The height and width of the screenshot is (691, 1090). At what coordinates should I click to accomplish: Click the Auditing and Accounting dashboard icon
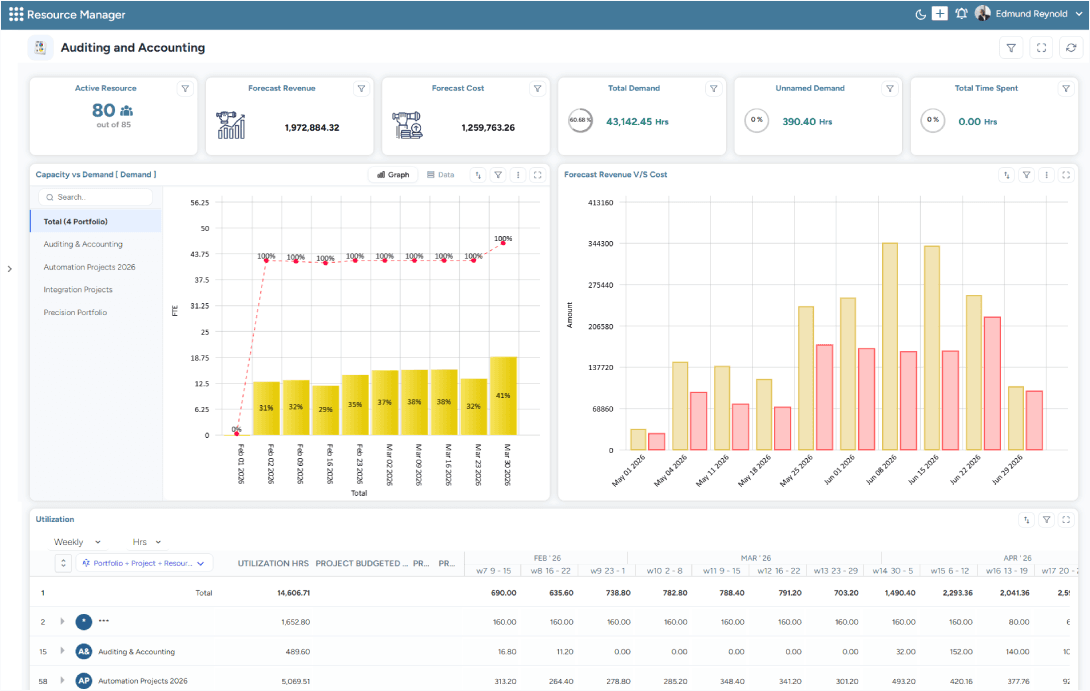tap(40, 48)
